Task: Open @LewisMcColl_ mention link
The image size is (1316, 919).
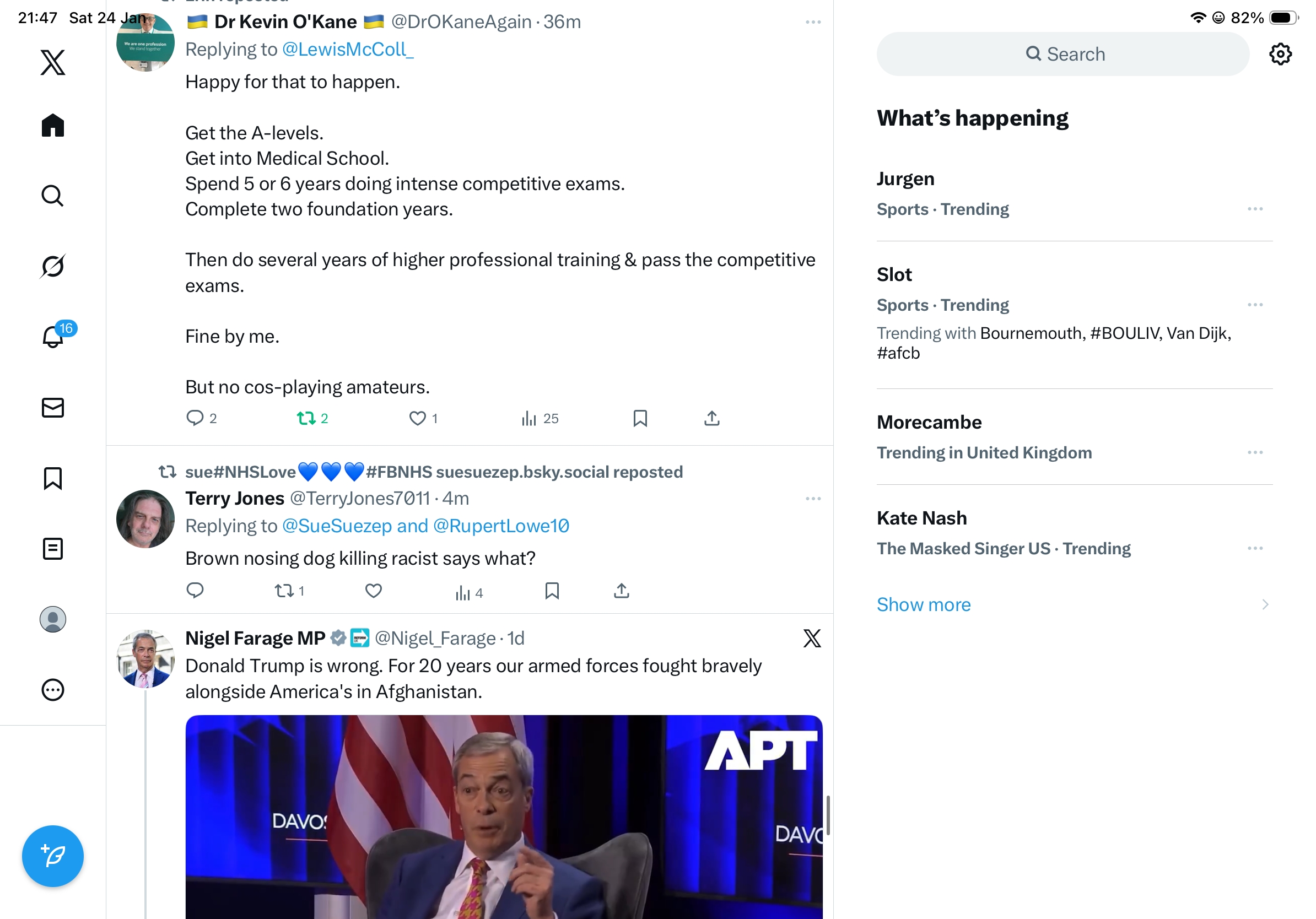Action: point(348,50)
